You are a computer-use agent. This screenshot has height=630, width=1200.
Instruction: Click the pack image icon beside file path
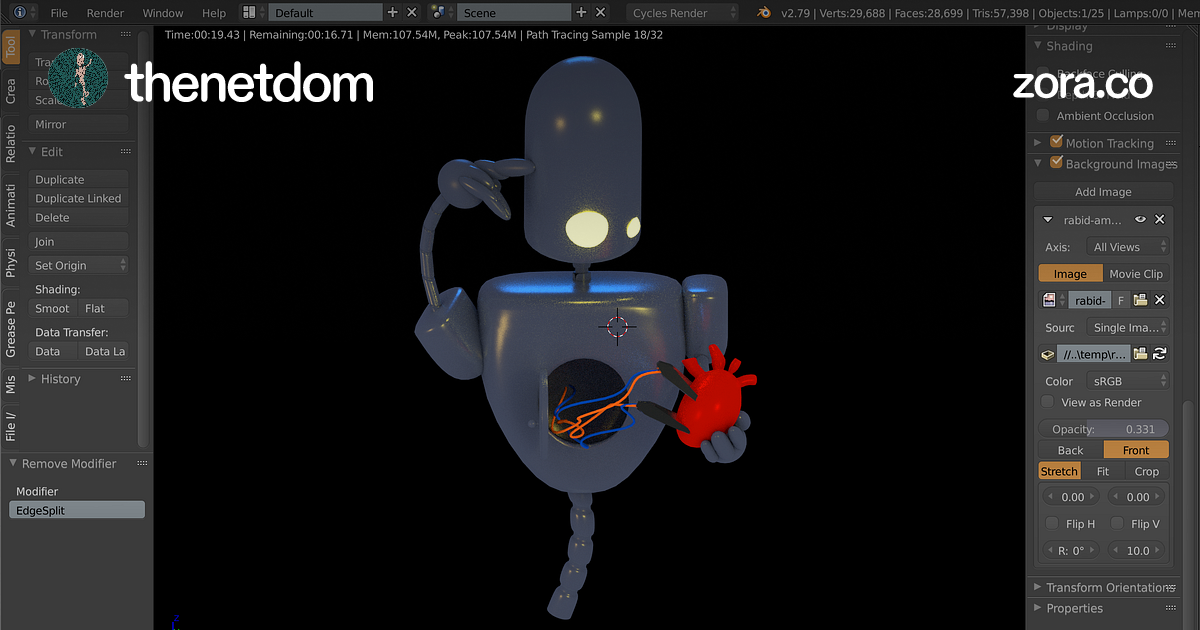[1048, 353]
